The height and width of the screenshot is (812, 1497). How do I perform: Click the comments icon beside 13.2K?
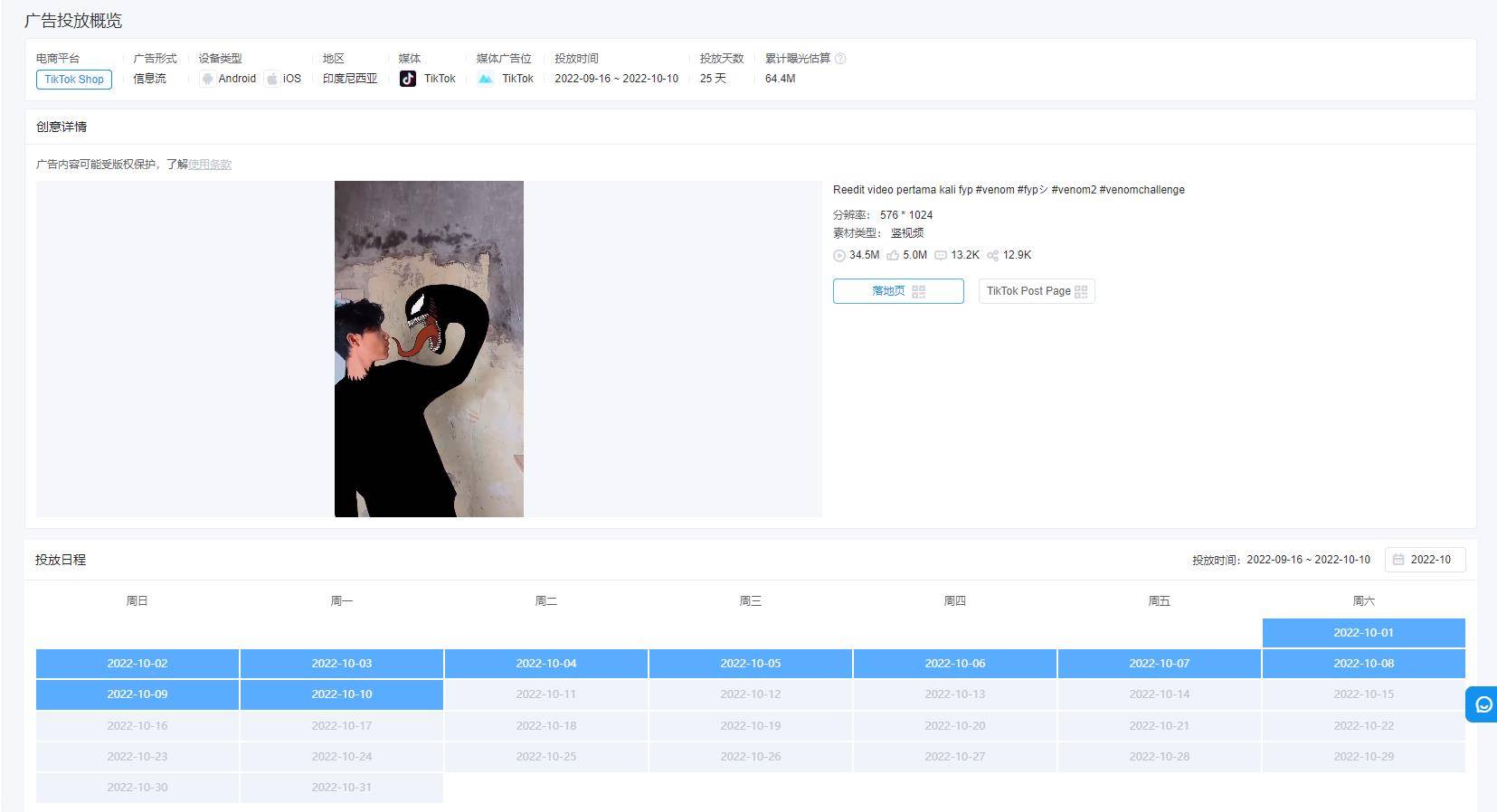[941, 256]
